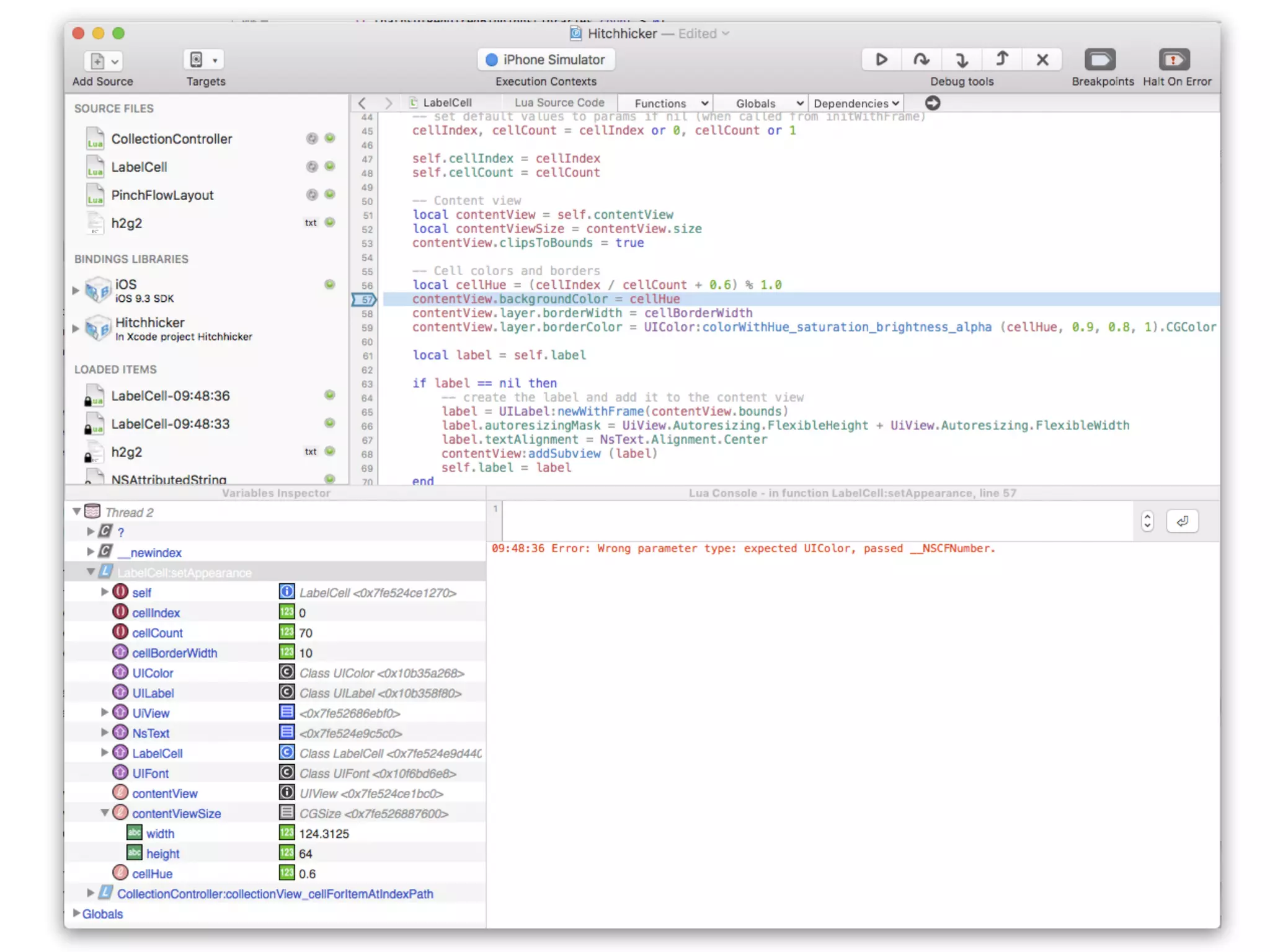Select the cellCount variable row

275,633
